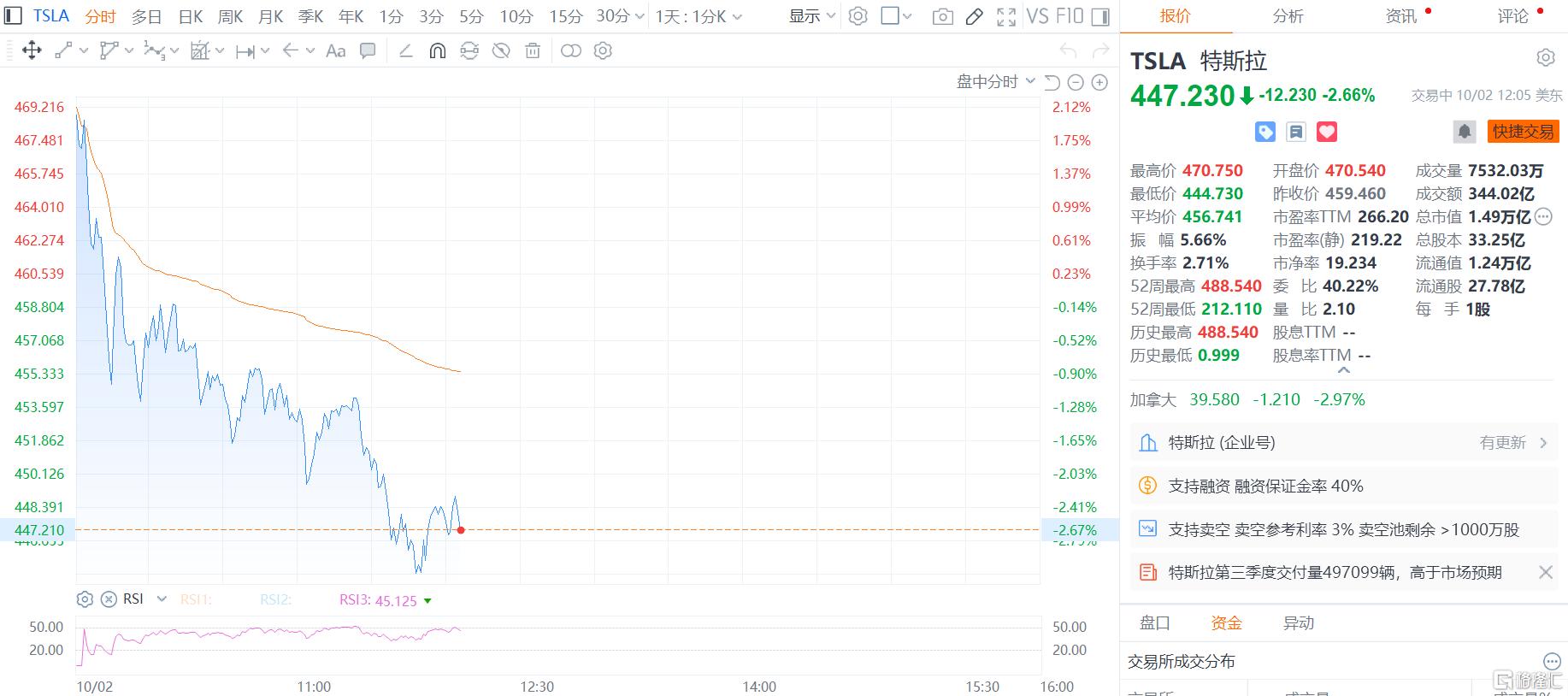Open the 分析 analysis tab

click(x=1288, y=16)
